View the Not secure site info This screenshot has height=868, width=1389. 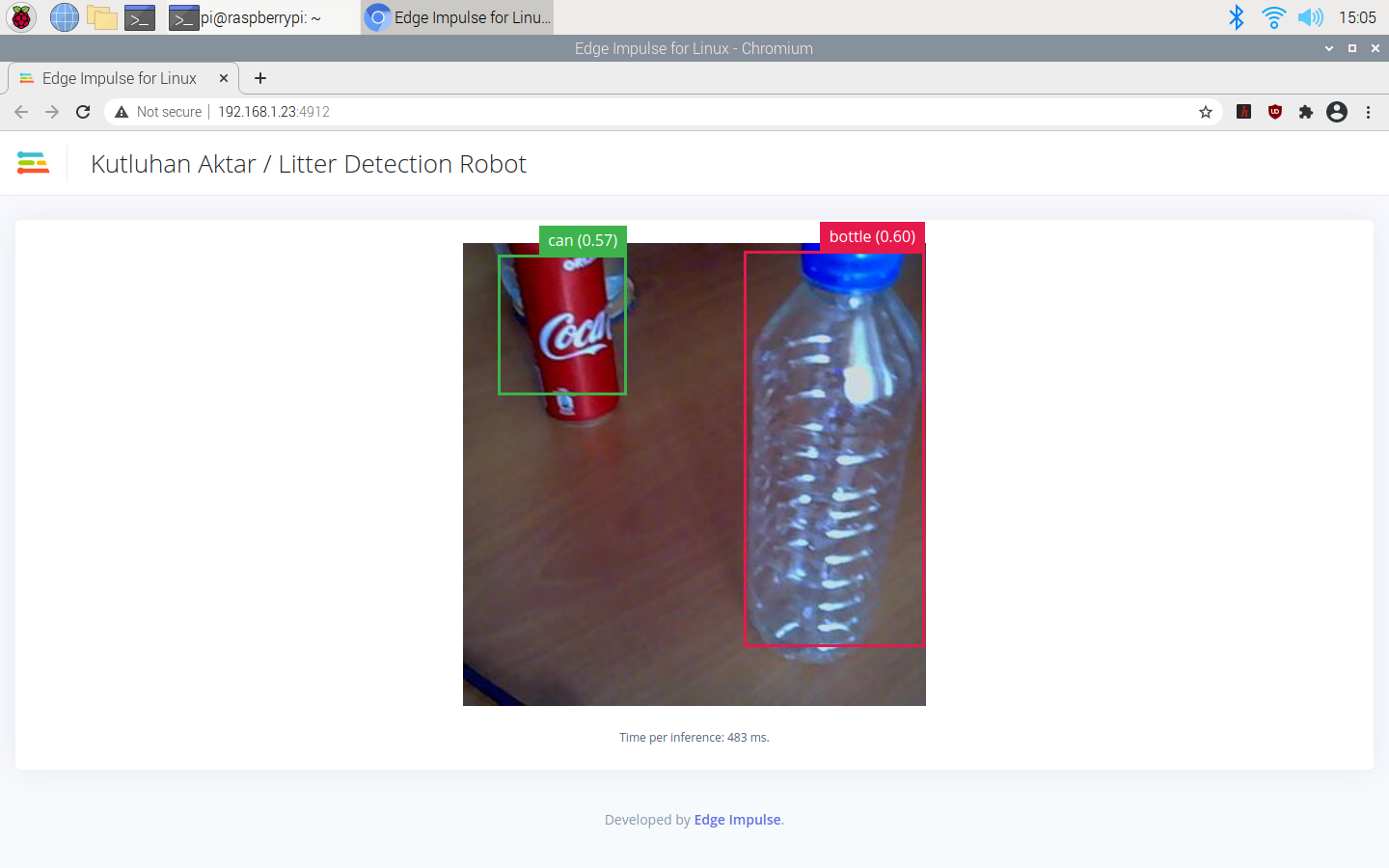158,112
